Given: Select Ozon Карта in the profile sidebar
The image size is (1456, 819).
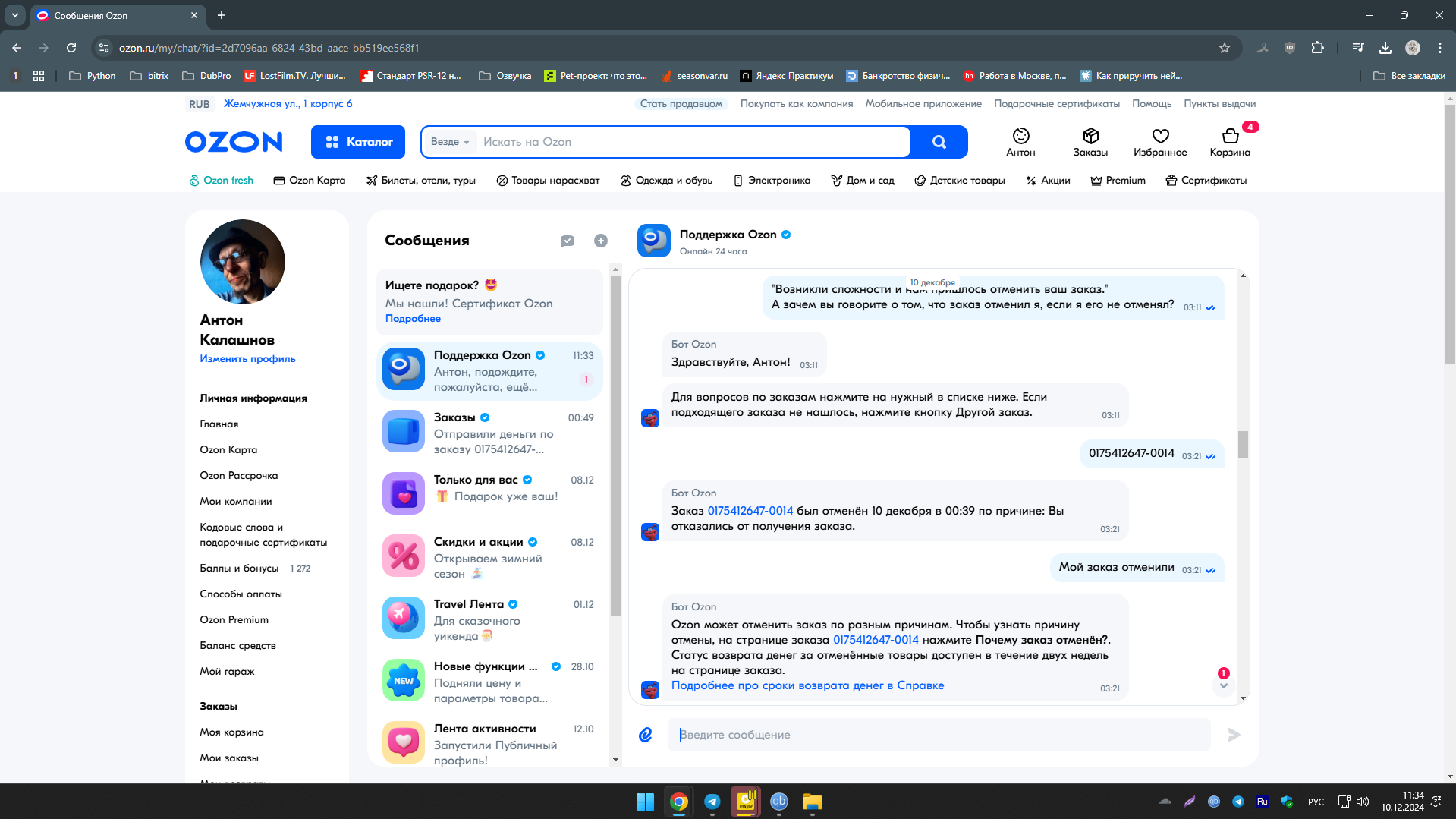Looking at the screenshot, I should pyautogui.click(x=228, y=450).
